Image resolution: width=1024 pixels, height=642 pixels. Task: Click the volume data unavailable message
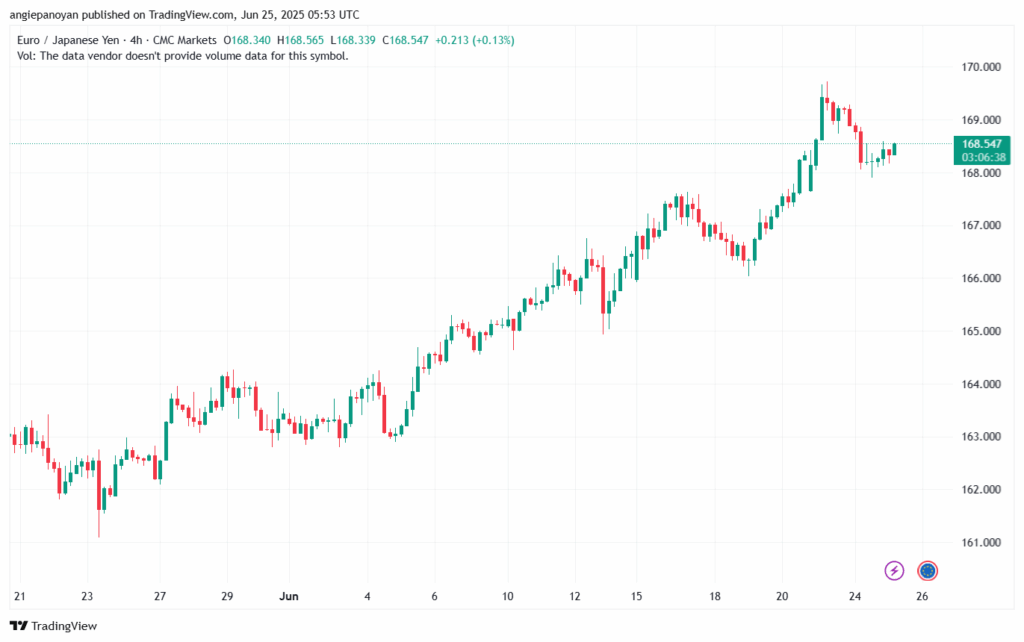coord(183,56)
